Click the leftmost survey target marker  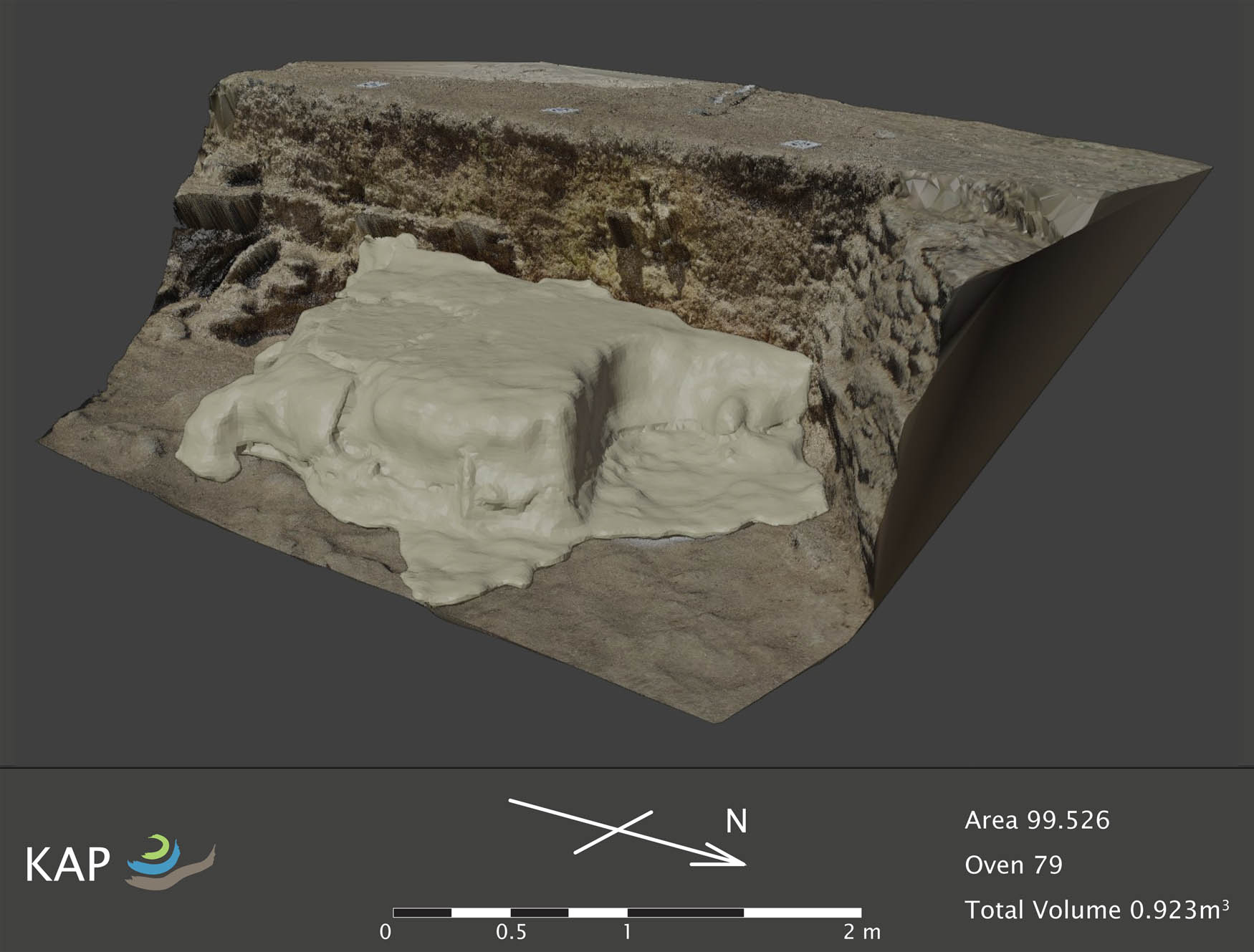click(x=372, y=85)
